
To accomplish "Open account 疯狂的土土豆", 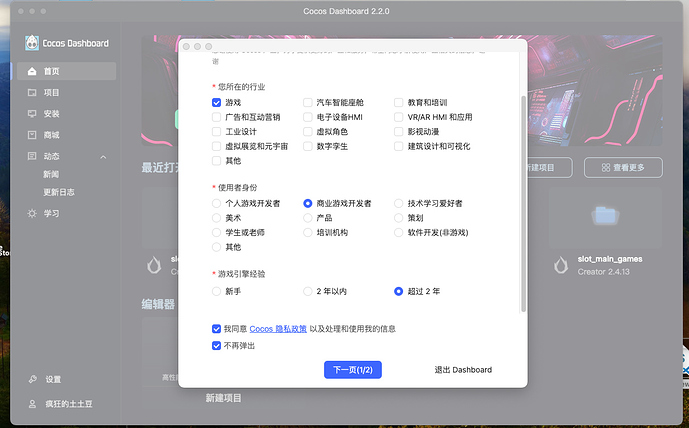I will (x=69, y=404).
